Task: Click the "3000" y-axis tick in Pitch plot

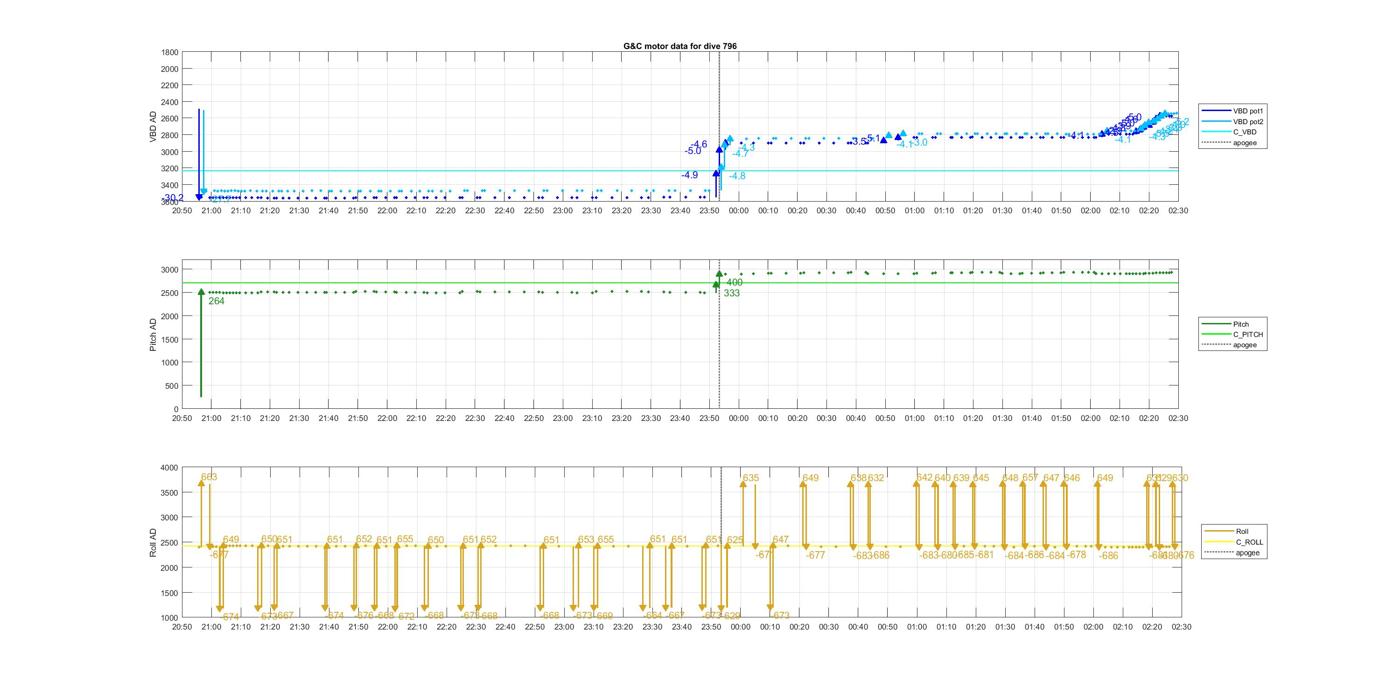Action: click(x=170, y=270)
